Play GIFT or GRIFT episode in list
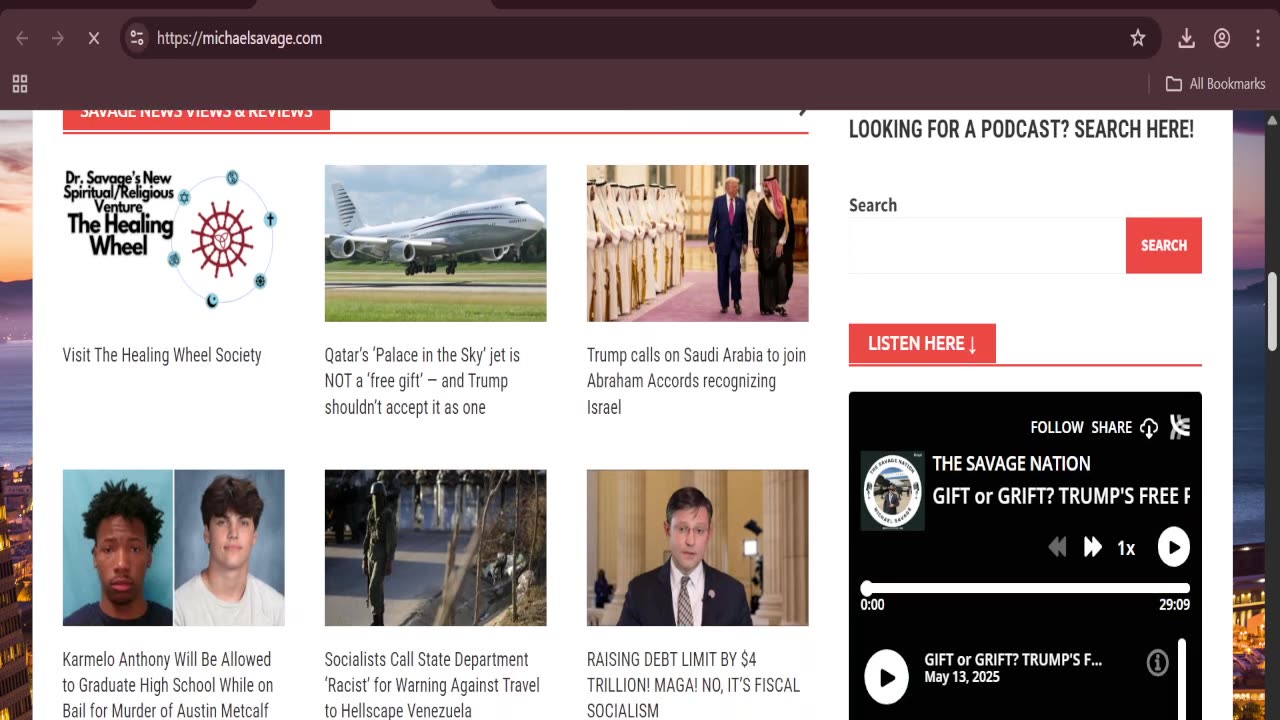 pos(887,677)
